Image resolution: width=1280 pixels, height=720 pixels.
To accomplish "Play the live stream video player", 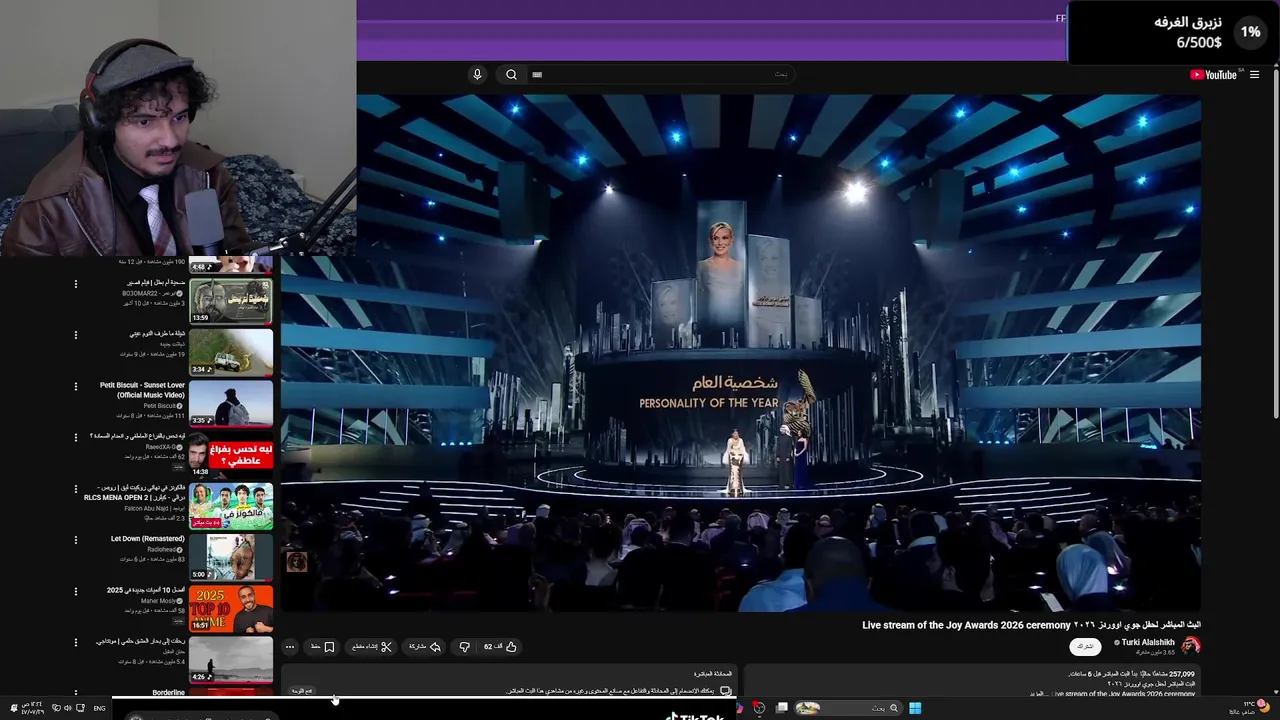I will tap(741, 353).
